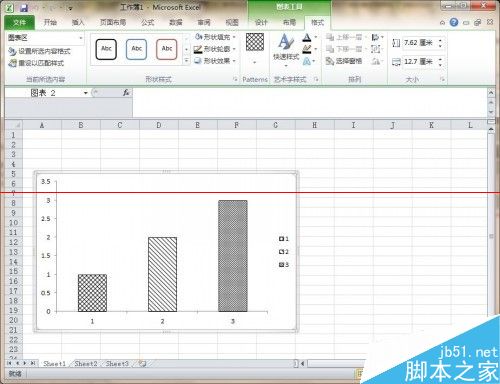Switch to Sheet1 tab

coord(54,364)
